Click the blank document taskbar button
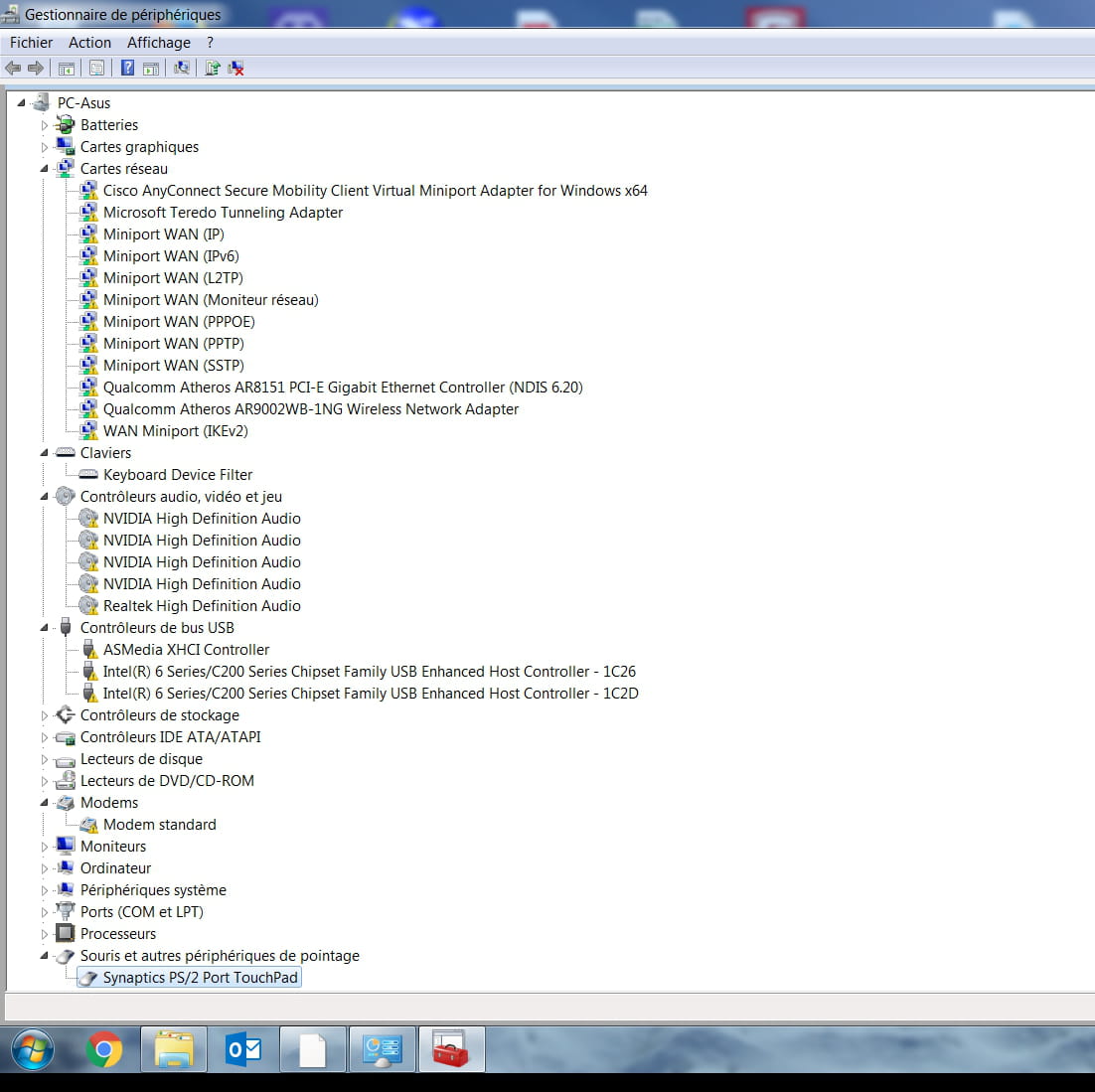Screen dimensions: 1095x1092 [312, 1049]
